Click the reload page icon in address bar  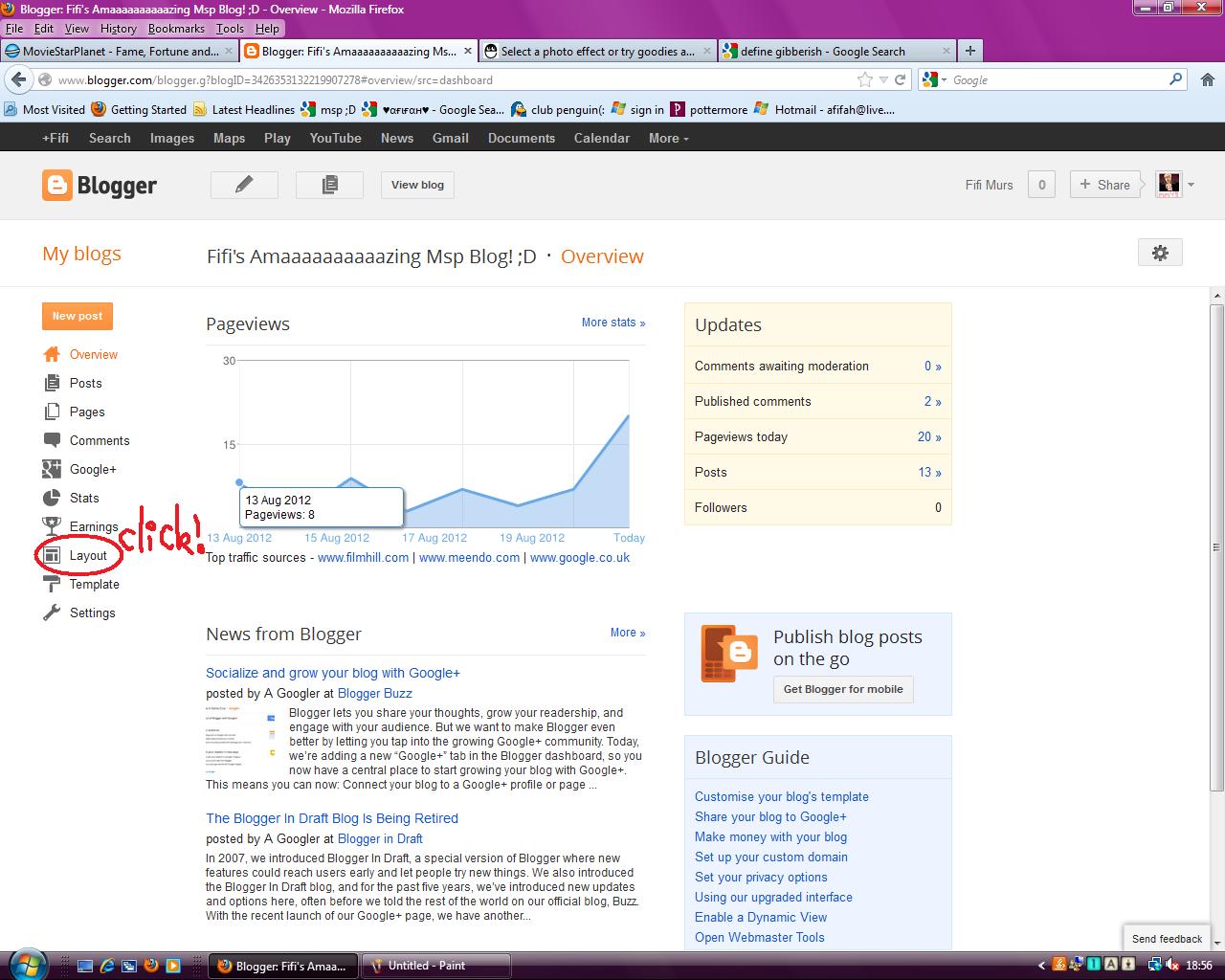tap(901, 80)
